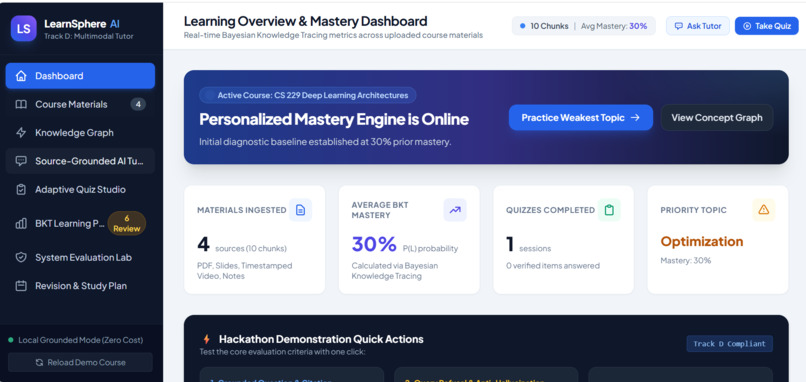Click the Course Materials book icon
Screen dimensions: 806x382
pyautogui.click(x=21, y=104)
